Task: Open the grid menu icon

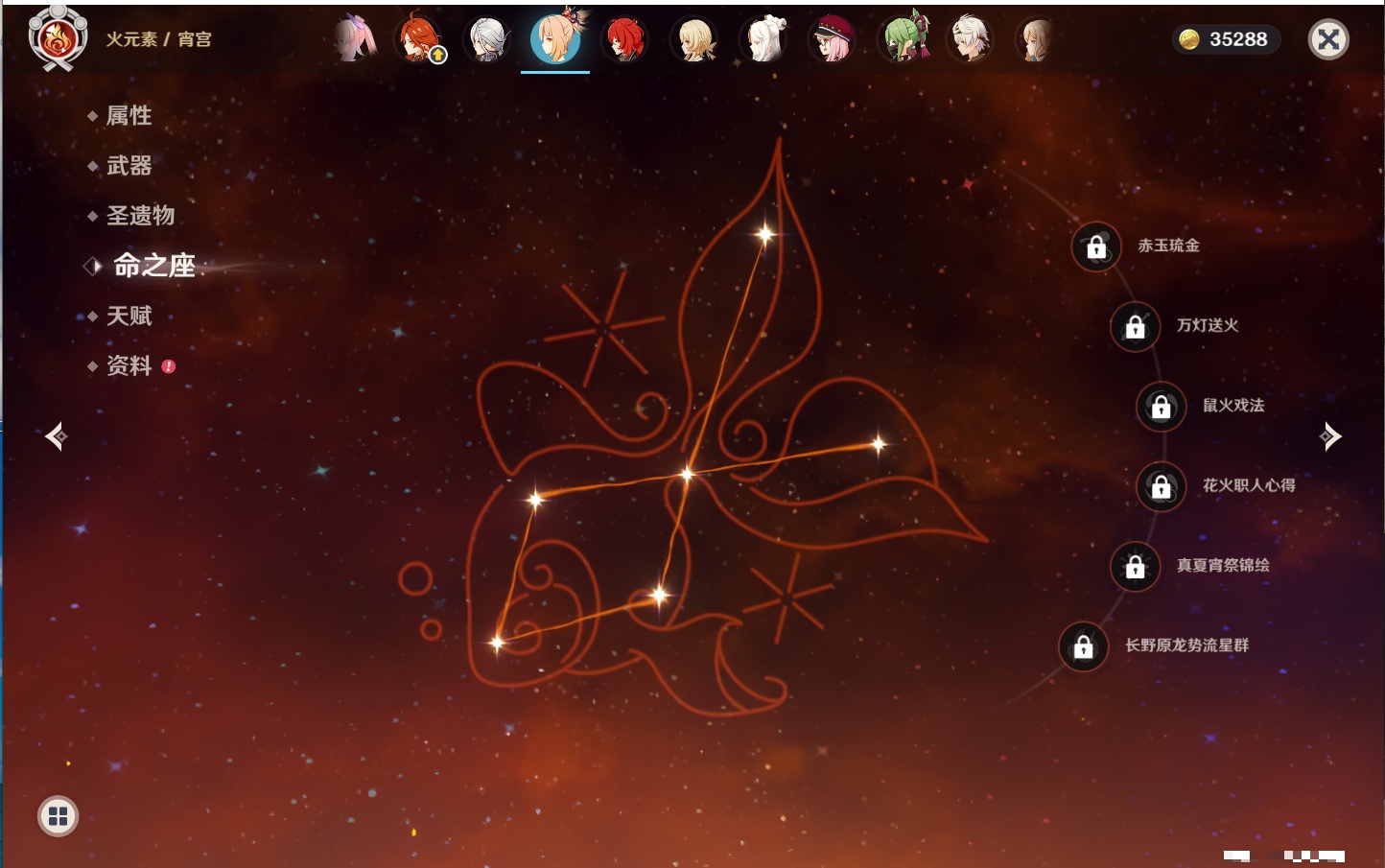Action: [x=59, y=816]
